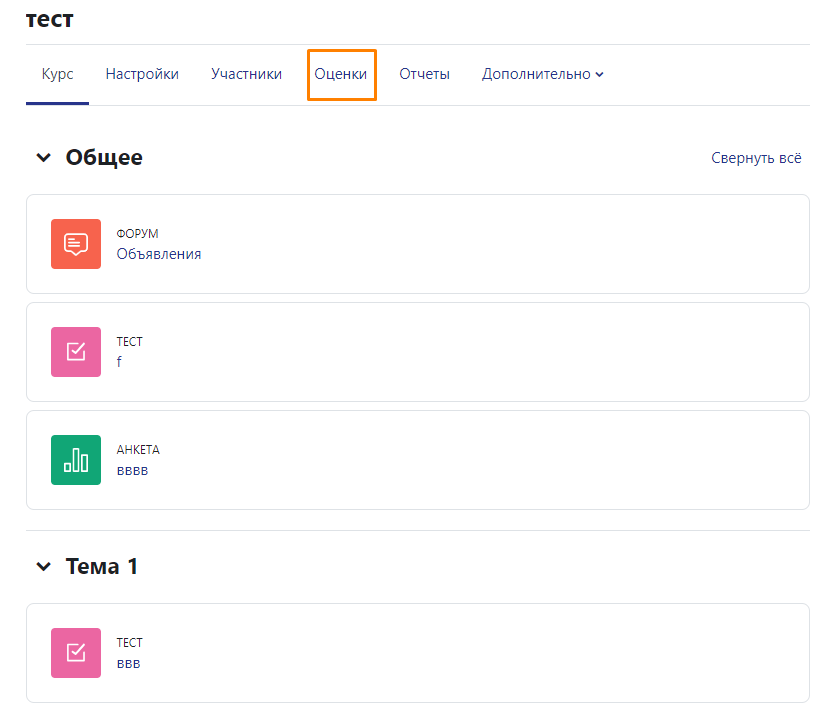The width and height of the screenshot is (826, 716).
Task: Collapse the Тема 1 section chevron
Action: 44,567
